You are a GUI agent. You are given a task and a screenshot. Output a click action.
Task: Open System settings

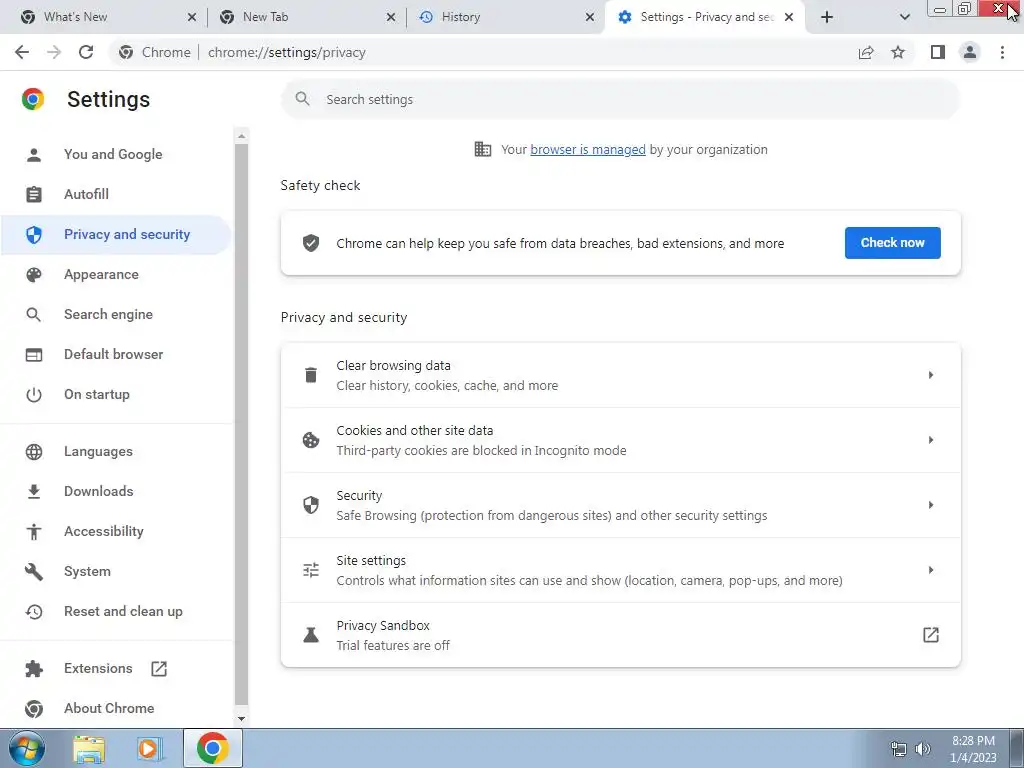(116, 571)
